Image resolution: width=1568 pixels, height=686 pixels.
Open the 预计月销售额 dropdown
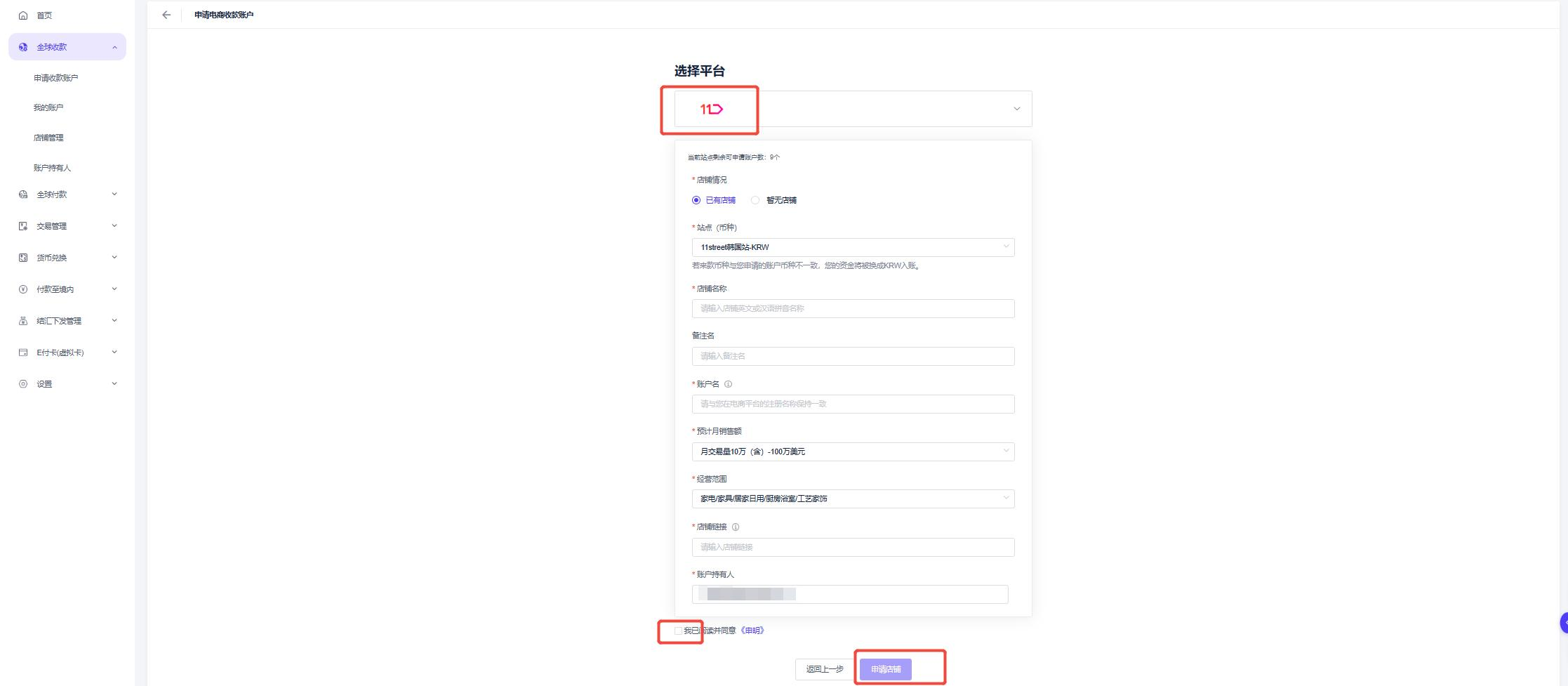[x=853, y=451]
